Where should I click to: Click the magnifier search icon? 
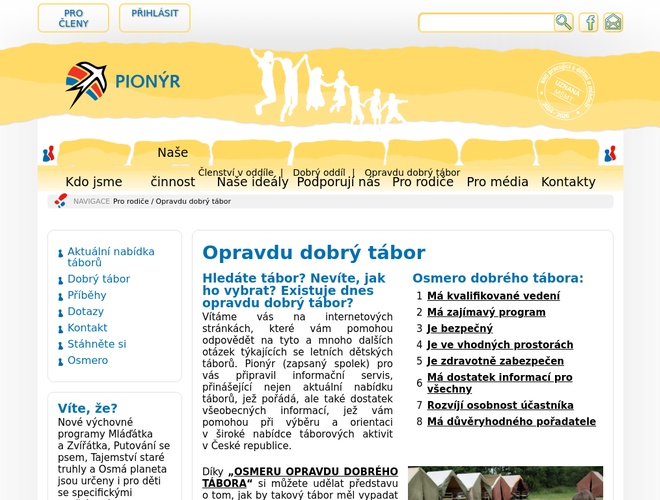(x=564, y=22)
